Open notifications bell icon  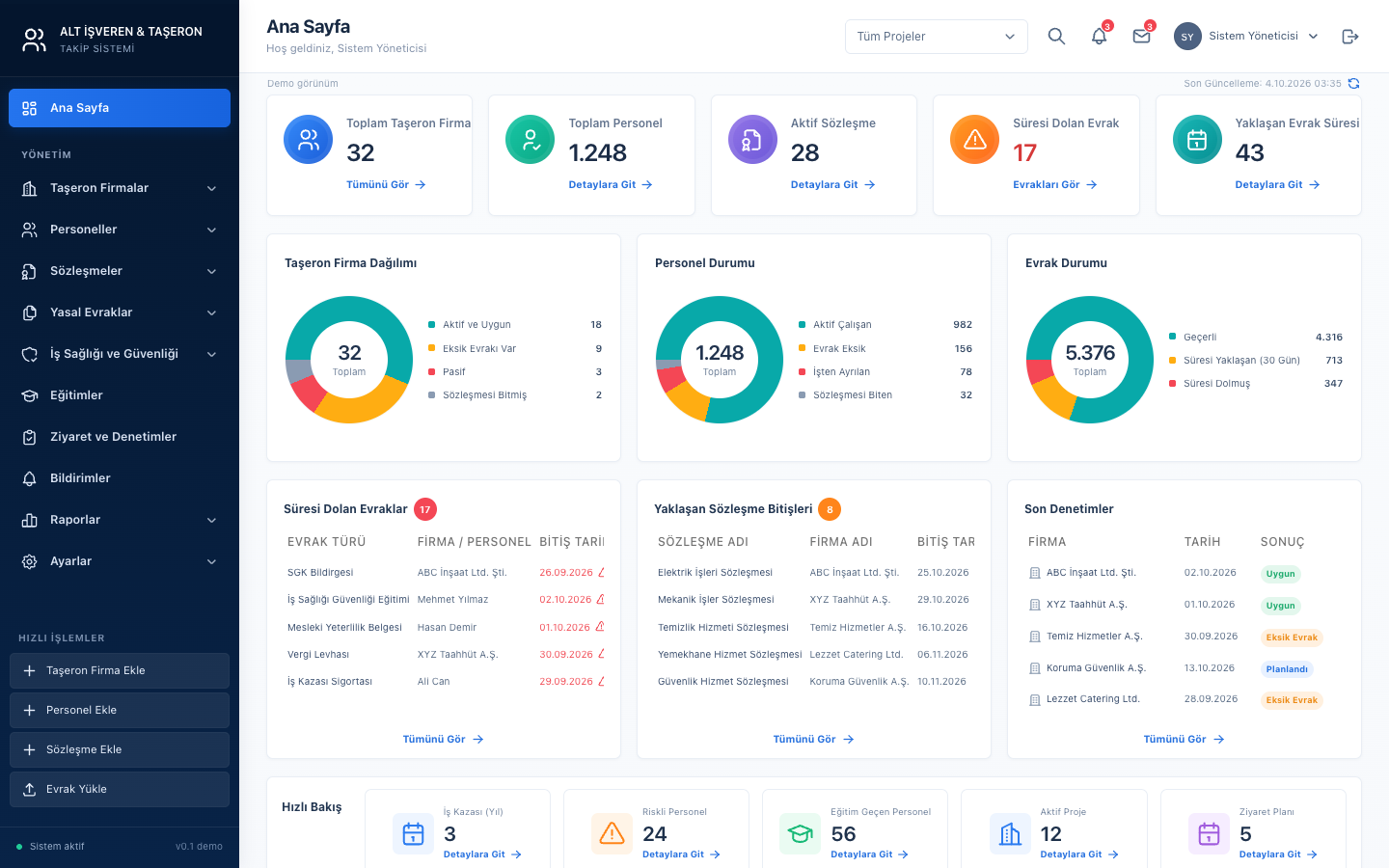click(1099, 37)
